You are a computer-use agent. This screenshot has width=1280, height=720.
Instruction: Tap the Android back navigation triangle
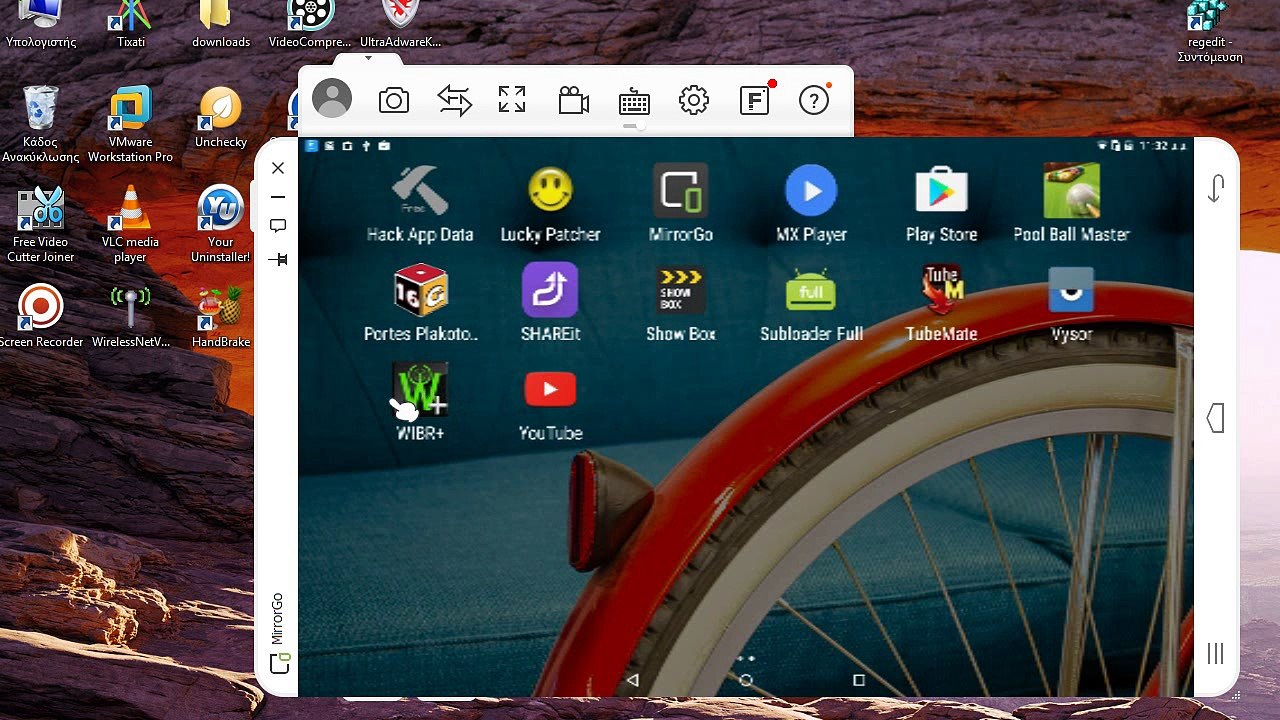point(632,680)
